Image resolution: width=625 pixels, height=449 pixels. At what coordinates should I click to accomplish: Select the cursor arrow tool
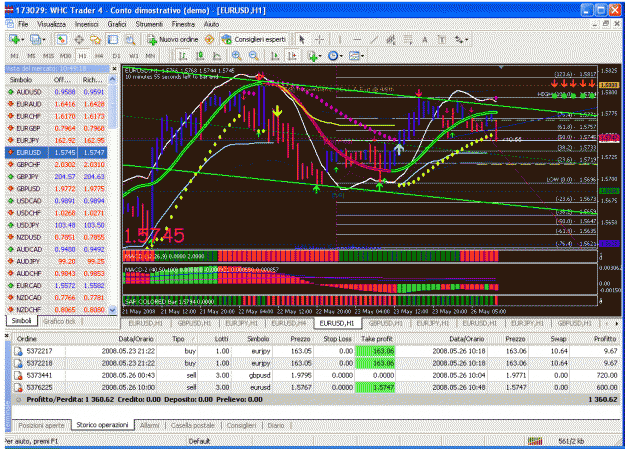tap(302, 39)
